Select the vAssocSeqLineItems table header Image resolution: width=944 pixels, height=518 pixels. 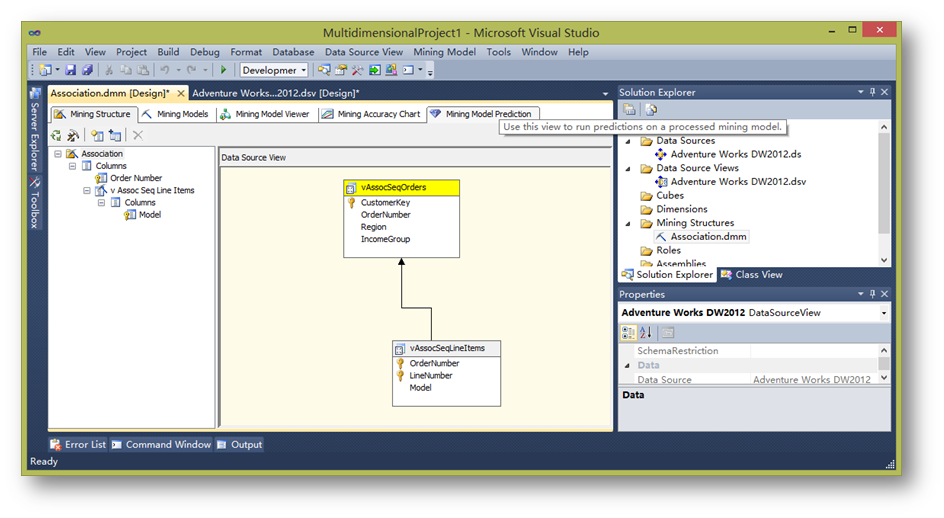click(446, 348)
